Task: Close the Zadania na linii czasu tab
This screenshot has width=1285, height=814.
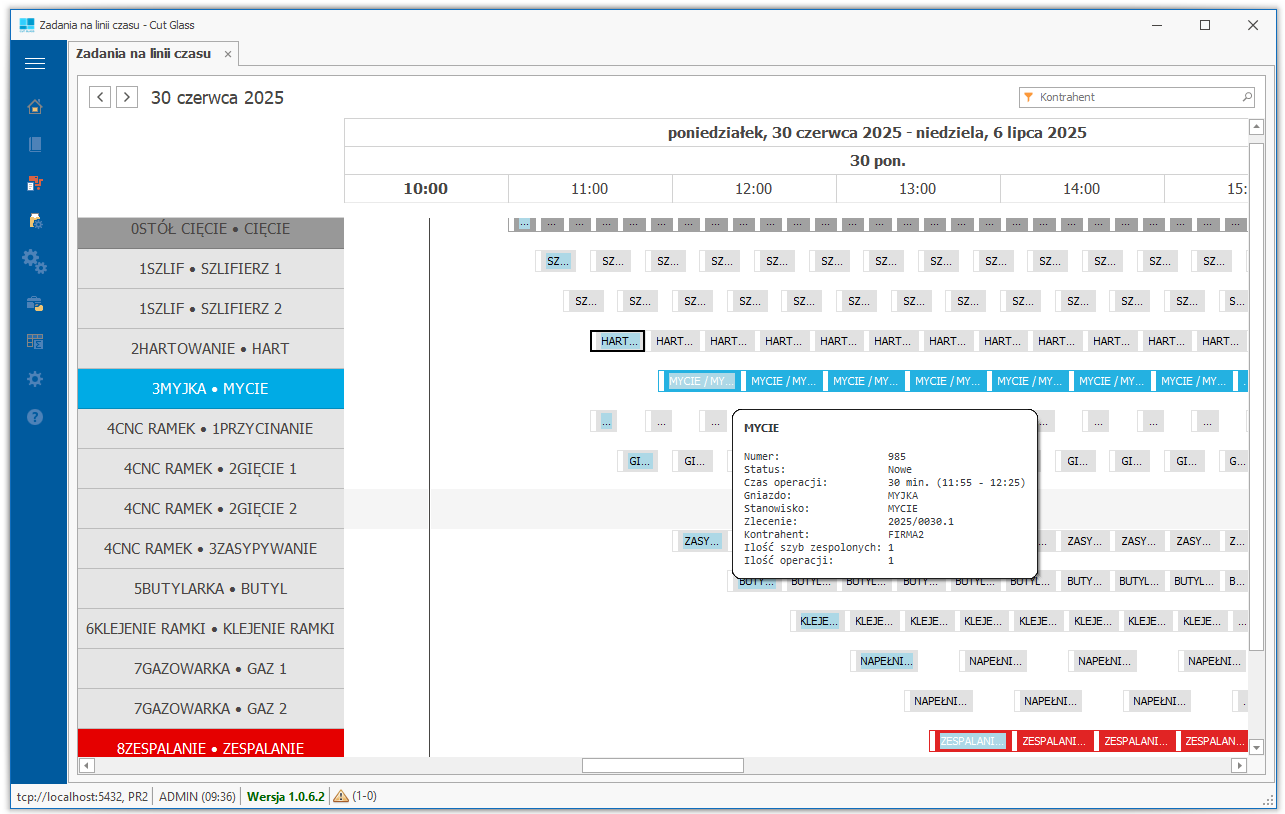Action: [x=228, y=54]
